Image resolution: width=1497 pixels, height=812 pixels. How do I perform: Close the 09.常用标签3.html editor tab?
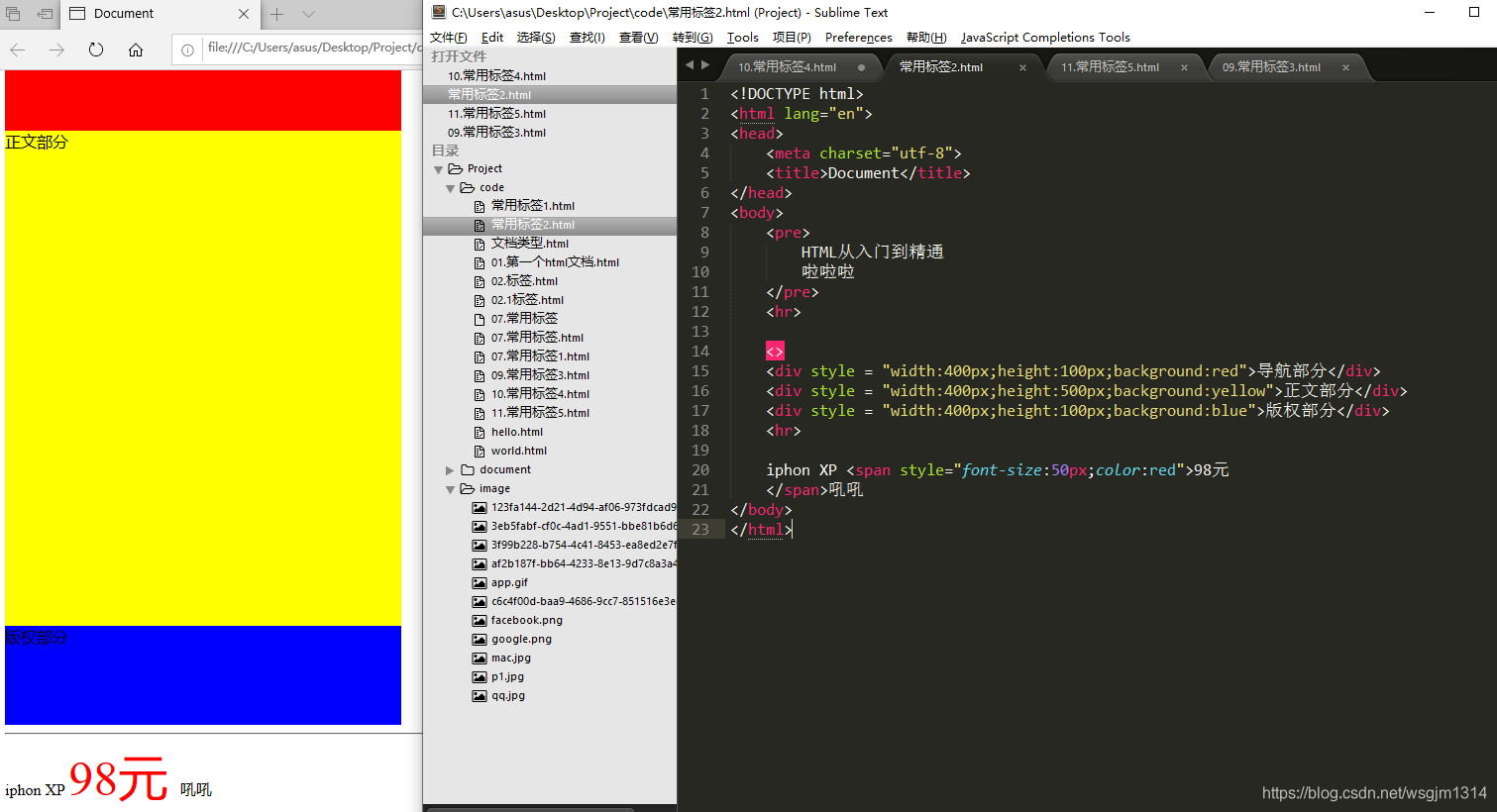click(1345, 67)
